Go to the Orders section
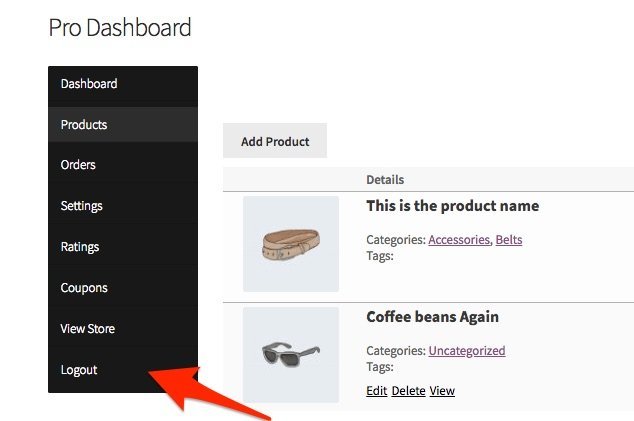Screen dimensions: 634x421 pyautogui.click(x=78, y=165)
